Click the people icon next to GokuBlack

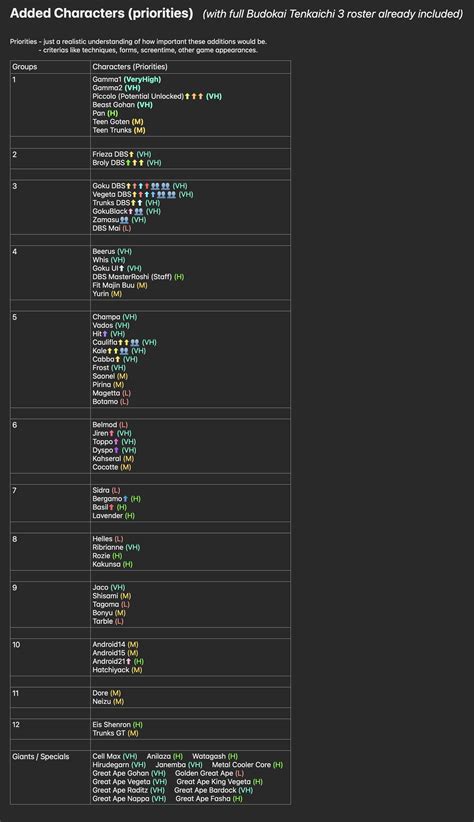click(x=139, y=211)
